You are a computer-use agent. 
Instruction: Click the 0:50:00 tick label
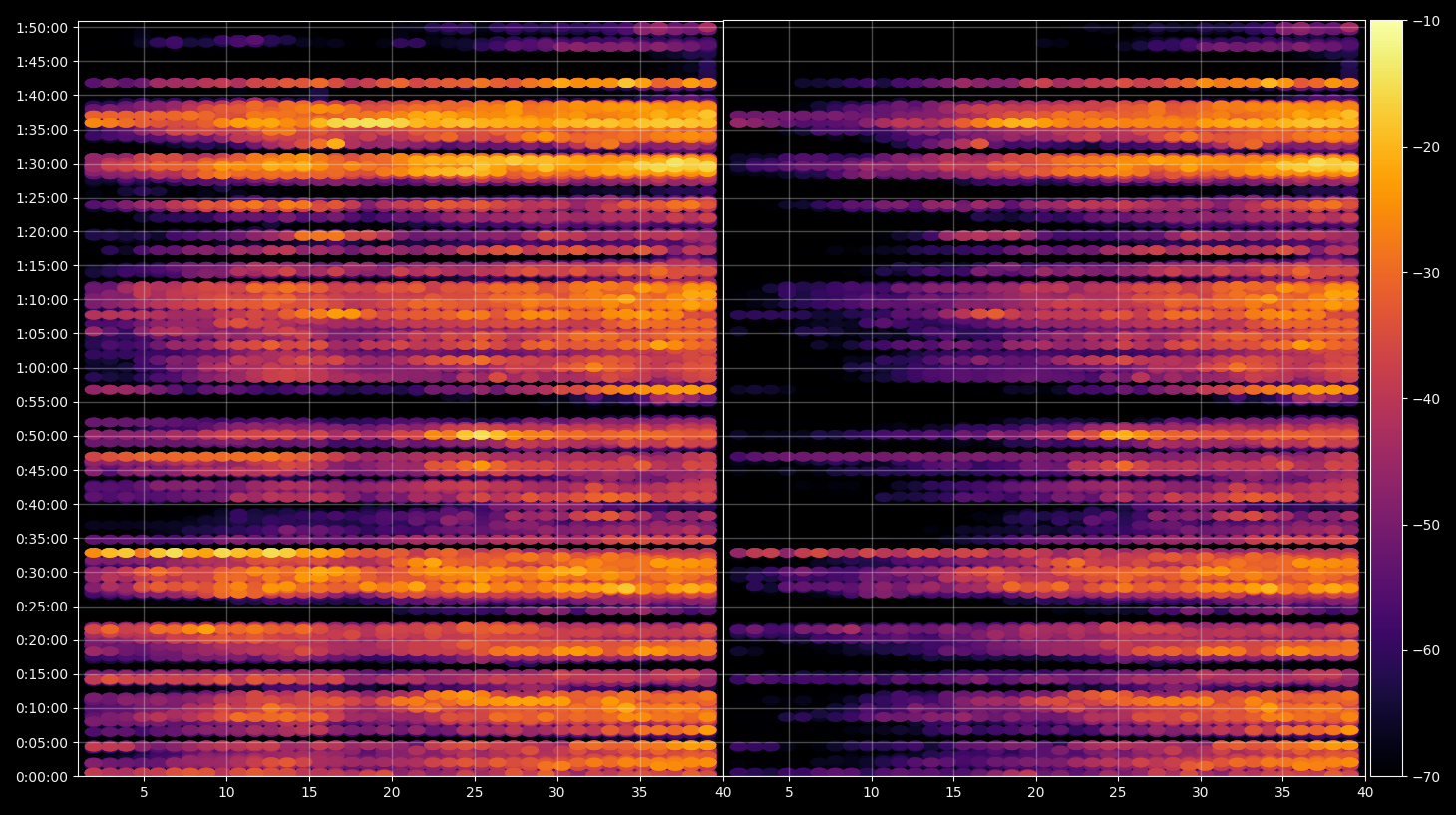[x=42, y=436]
